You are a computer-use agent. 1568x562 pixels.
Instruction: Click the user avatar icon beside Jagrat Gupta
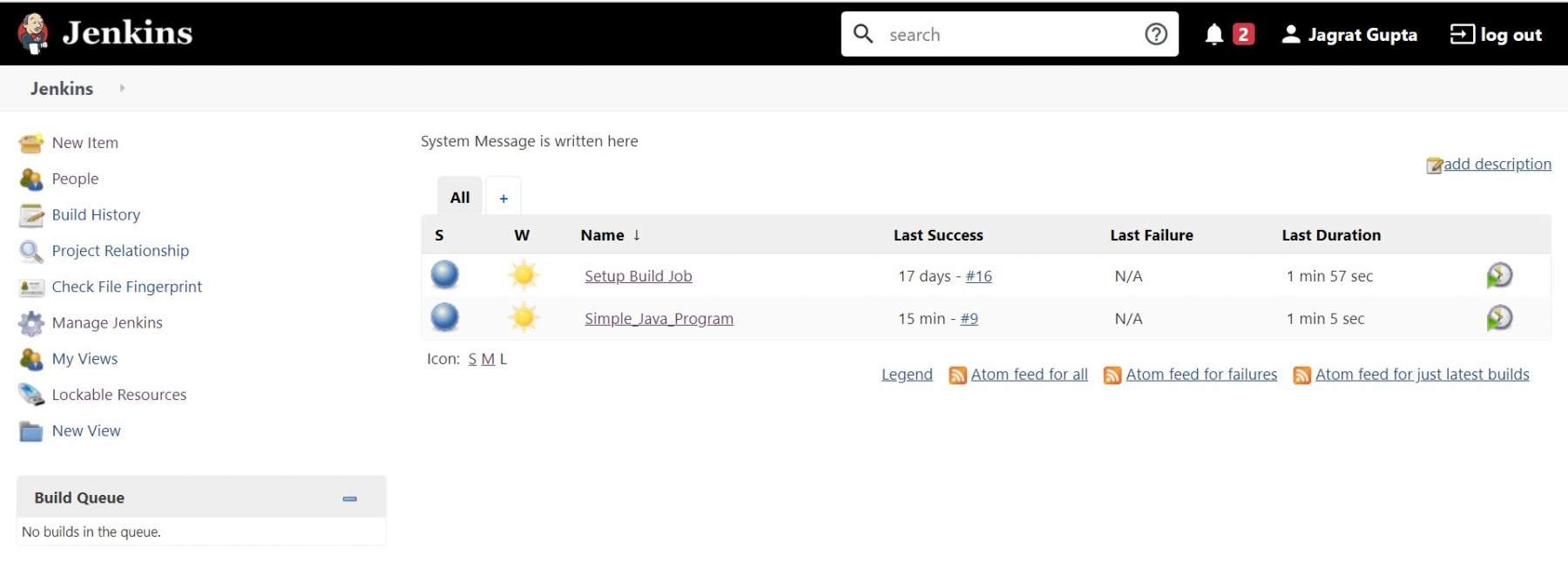1291,34
